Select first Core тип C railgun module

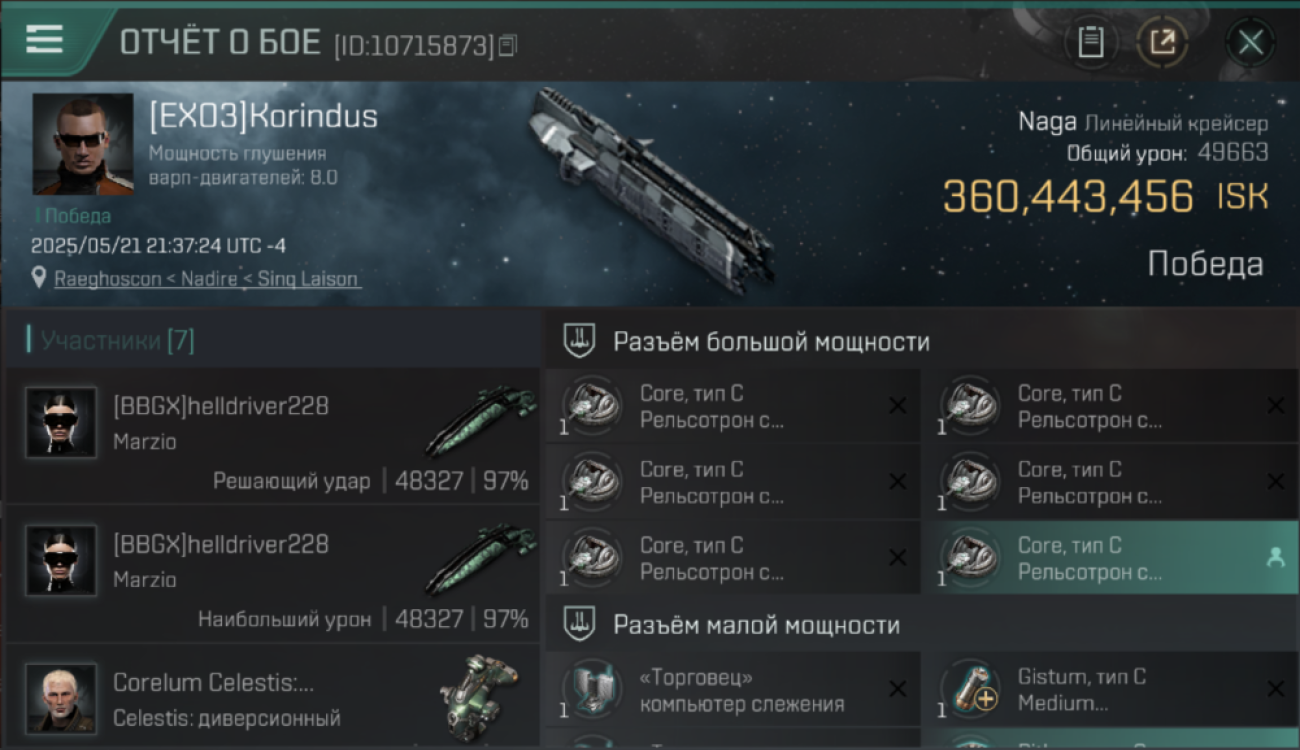coord(732,406)
